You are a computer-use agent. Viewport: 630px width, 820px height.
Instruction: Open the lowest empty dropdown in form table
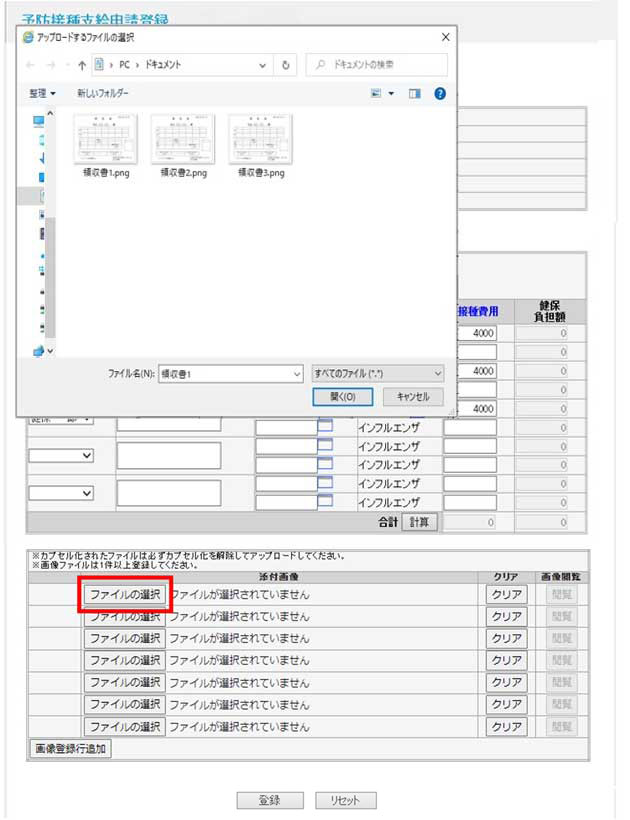61,493
